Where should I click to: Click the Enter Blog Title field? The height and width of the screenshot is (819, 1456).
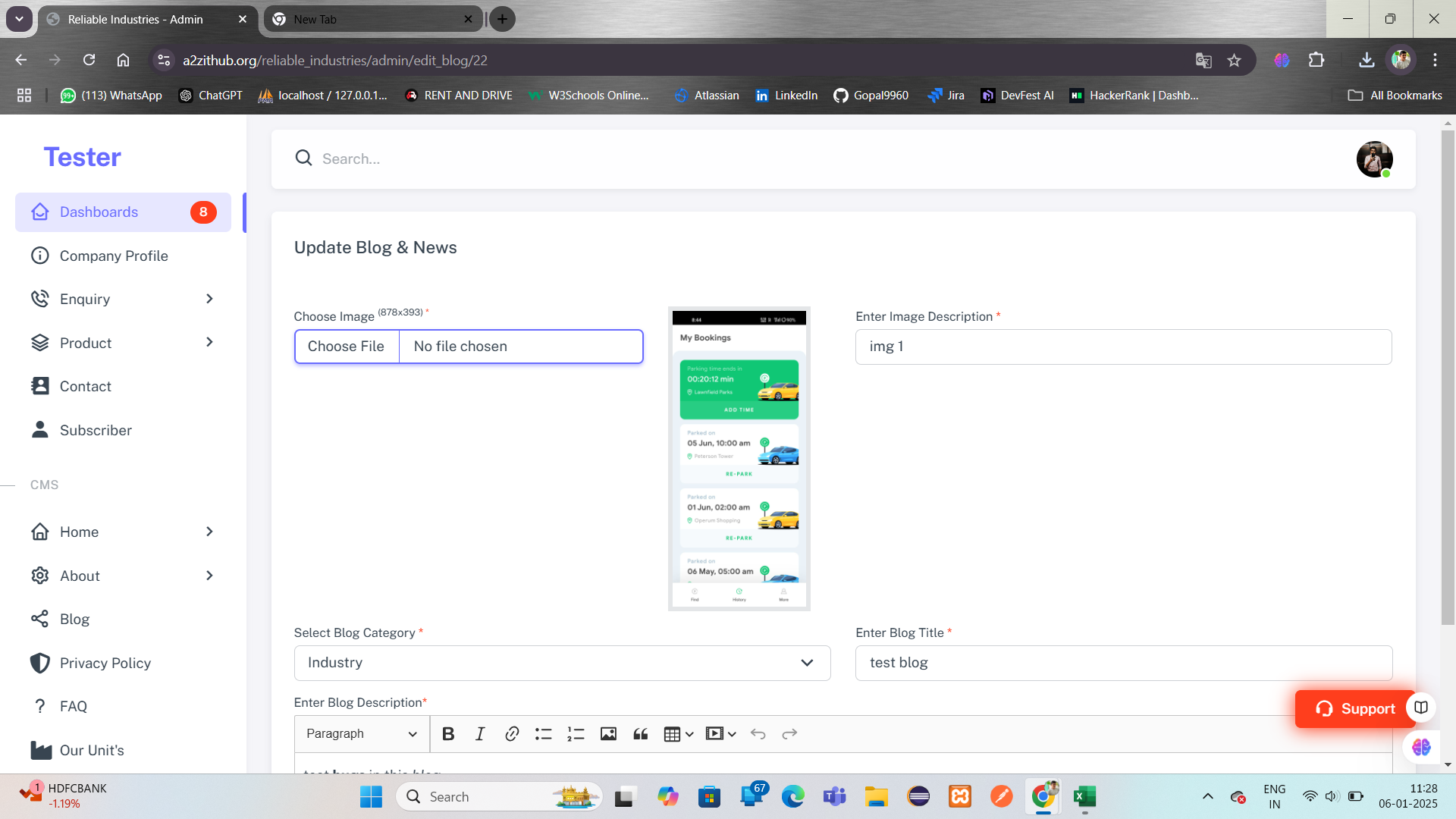coord(1123,663)
